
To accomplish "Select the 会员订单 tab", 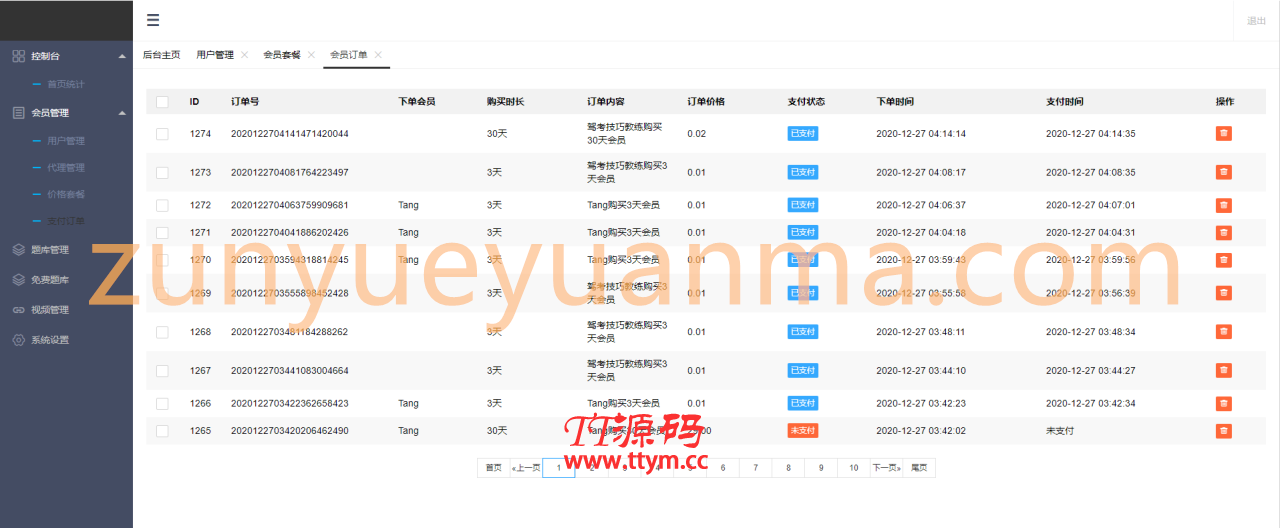I will point(349,55).
